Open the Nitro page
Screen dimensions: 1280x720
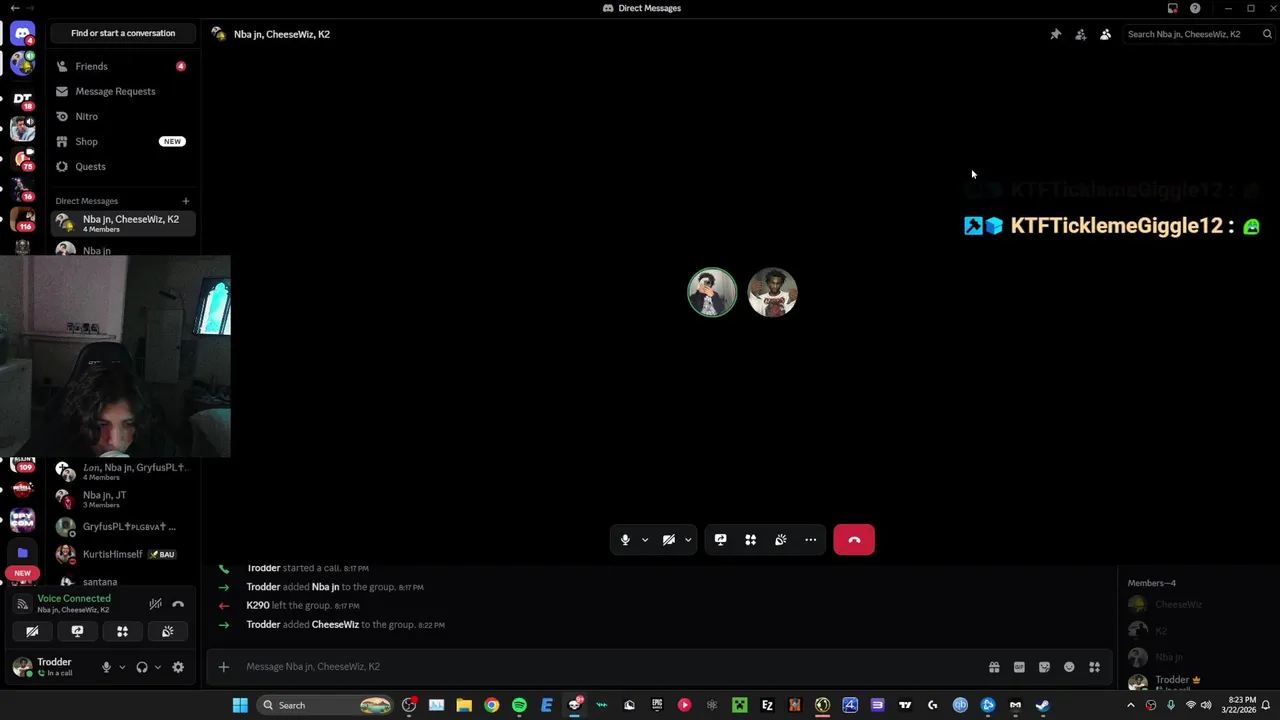tap(123, 116)
